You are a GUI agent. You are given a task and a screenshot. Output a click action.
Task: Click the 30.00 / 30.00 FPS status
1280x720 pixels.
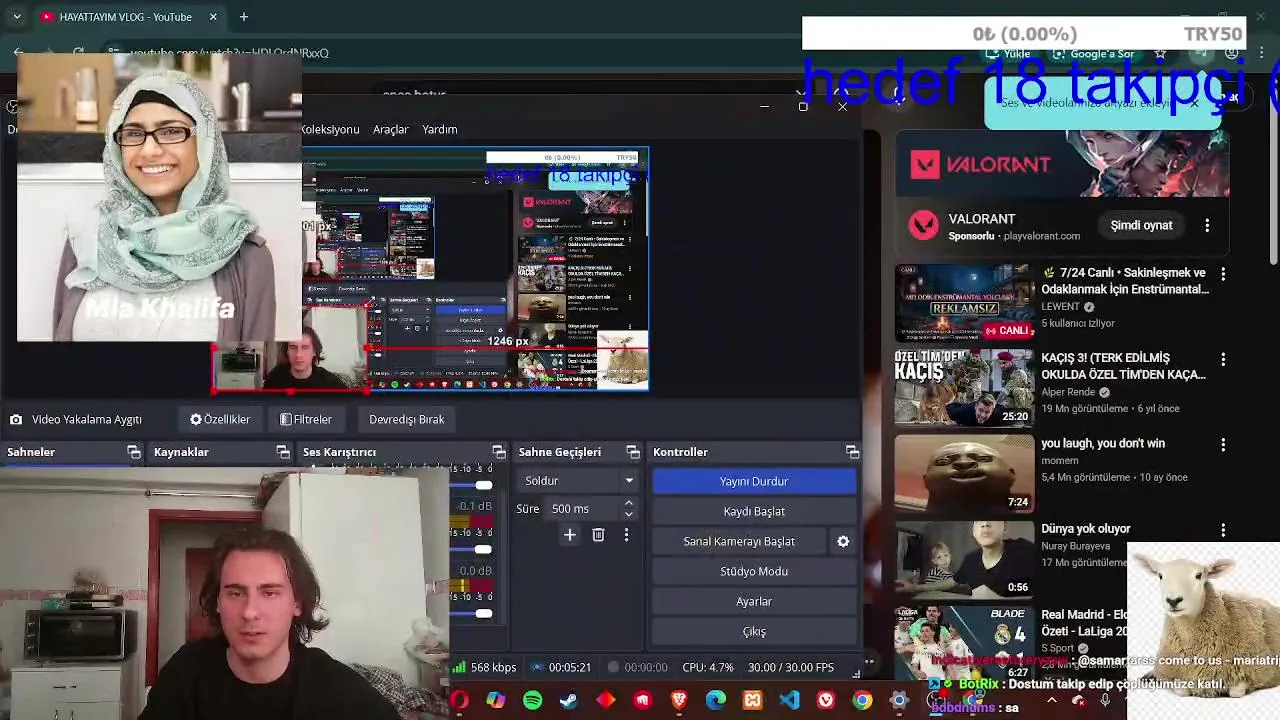coord(791,667)
